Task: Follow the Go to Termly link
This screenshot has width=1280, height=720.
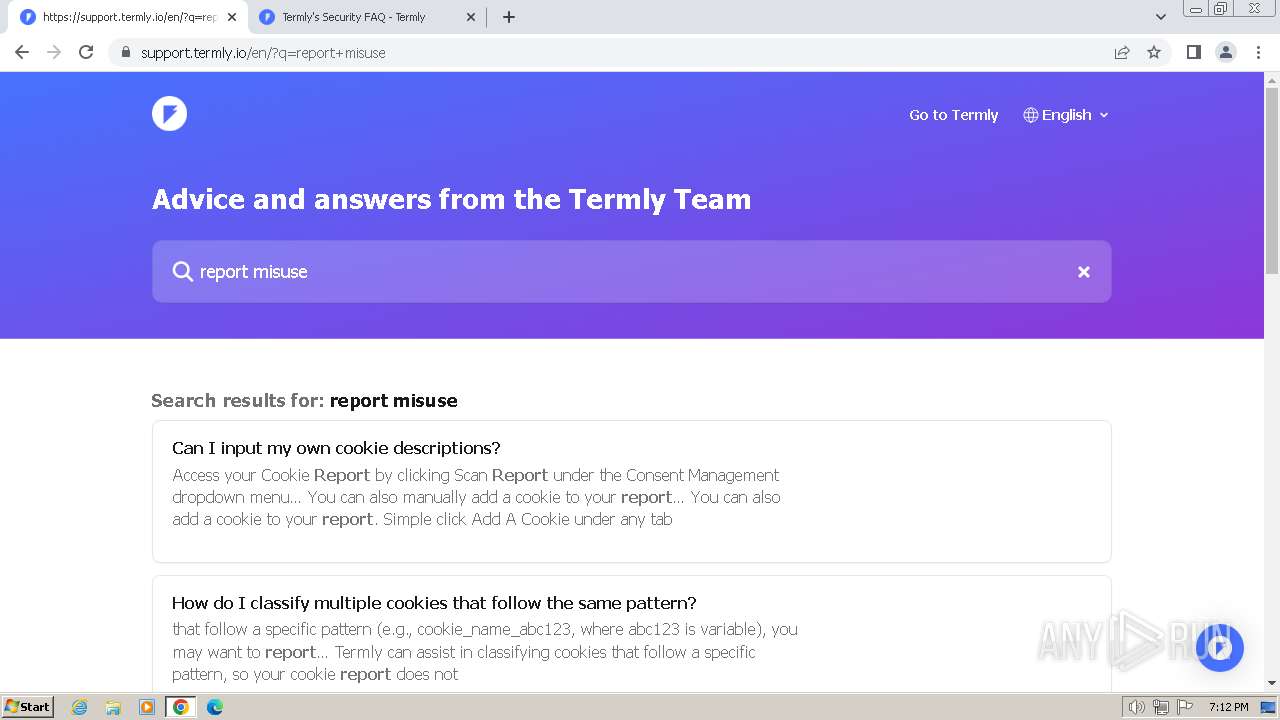Action: (x=953, y=115)
